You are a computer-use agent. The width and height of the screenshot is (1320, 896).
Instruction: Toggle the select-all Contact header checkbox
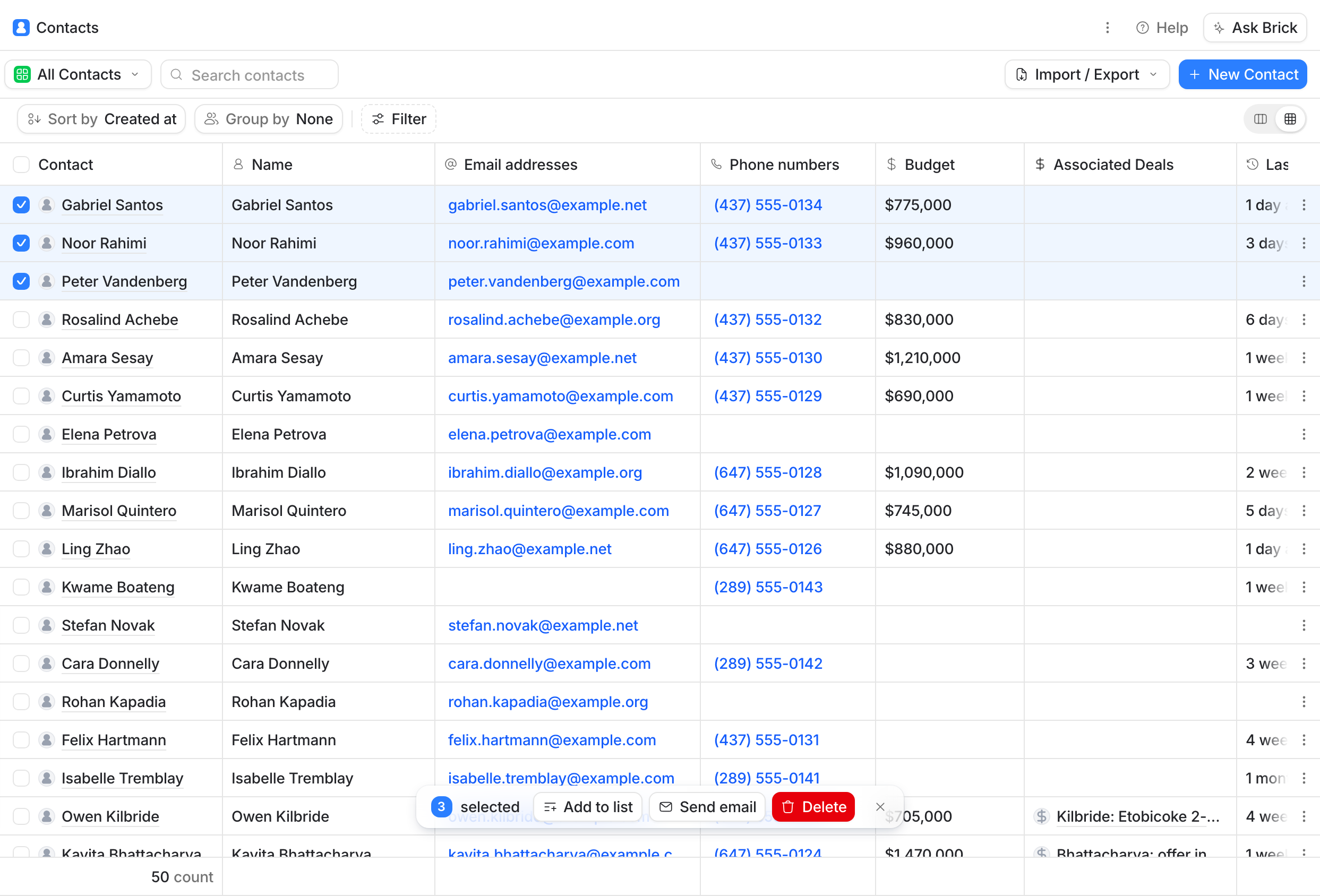pos(21,165)
